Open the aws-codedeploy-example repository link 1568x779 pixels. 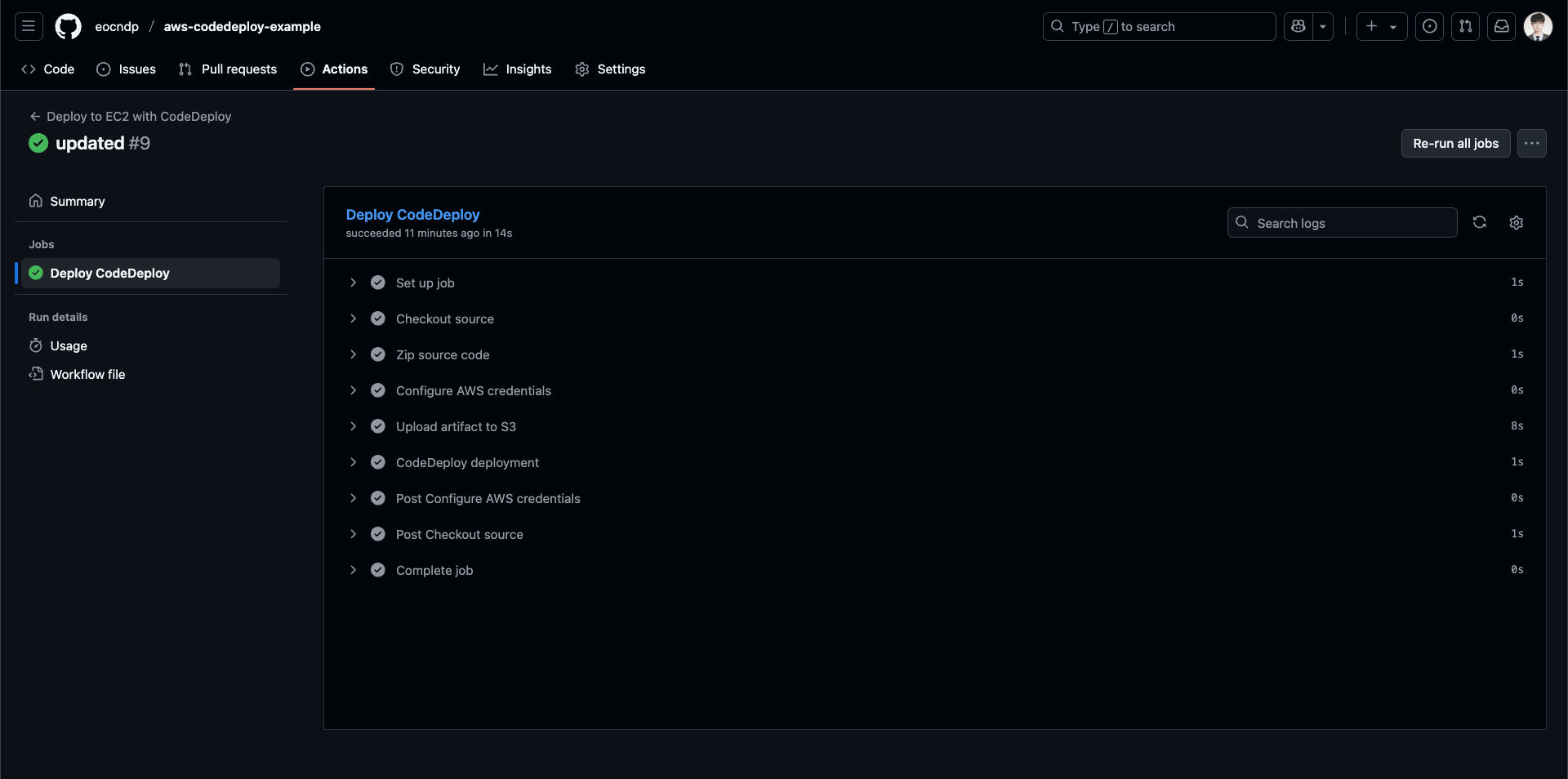[243, 26]
